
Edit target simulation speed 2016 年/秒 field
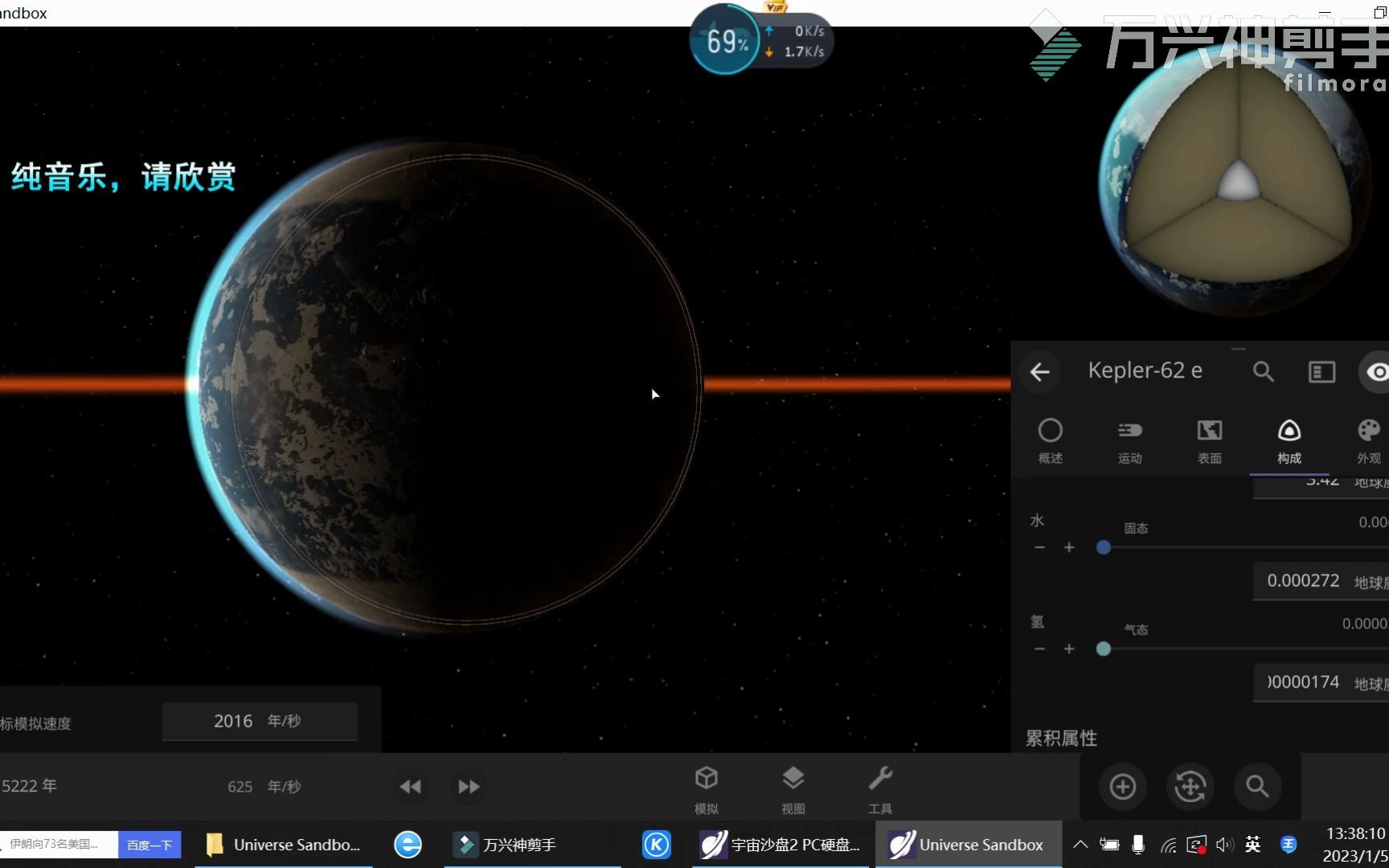click(x=260, y=721)
